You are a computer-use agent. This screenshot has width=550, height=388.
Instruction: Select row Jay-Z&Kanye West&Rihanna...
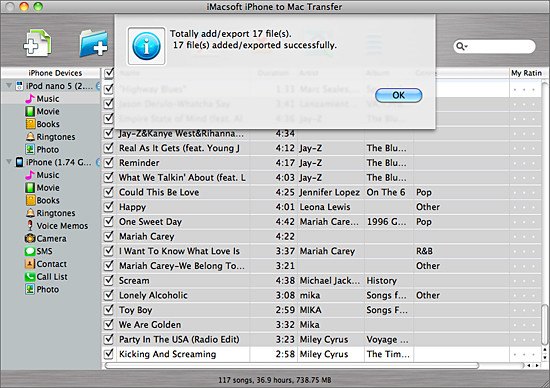click(181, 133)
